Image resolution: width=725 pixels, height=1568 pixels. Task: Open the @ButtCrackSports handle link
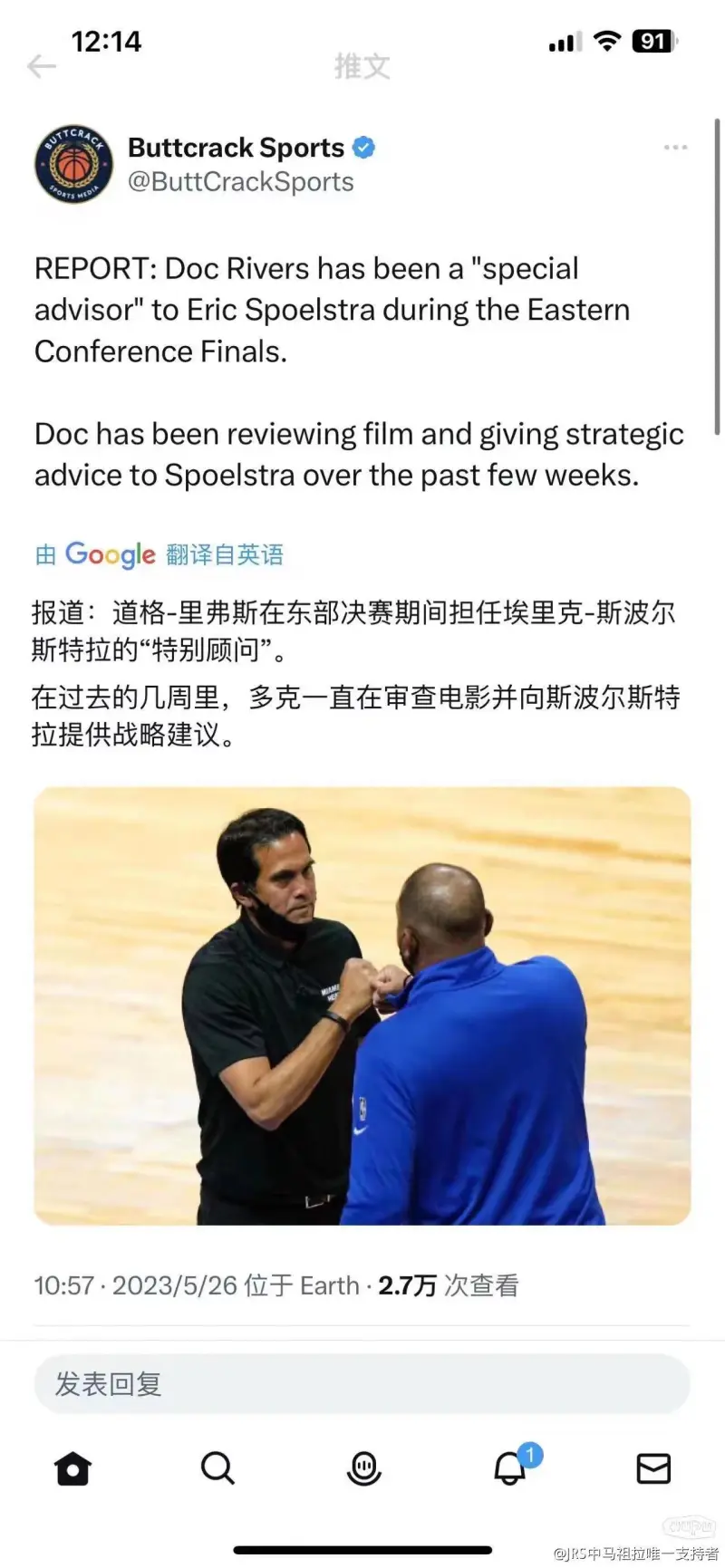click(241, 182)
